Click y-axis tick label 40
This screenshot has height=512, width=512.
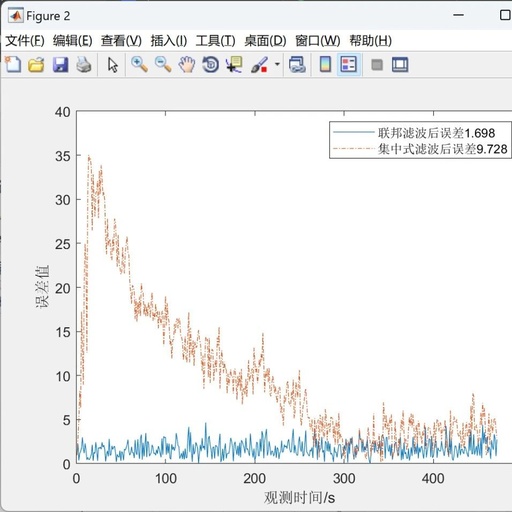click(63, 112)
